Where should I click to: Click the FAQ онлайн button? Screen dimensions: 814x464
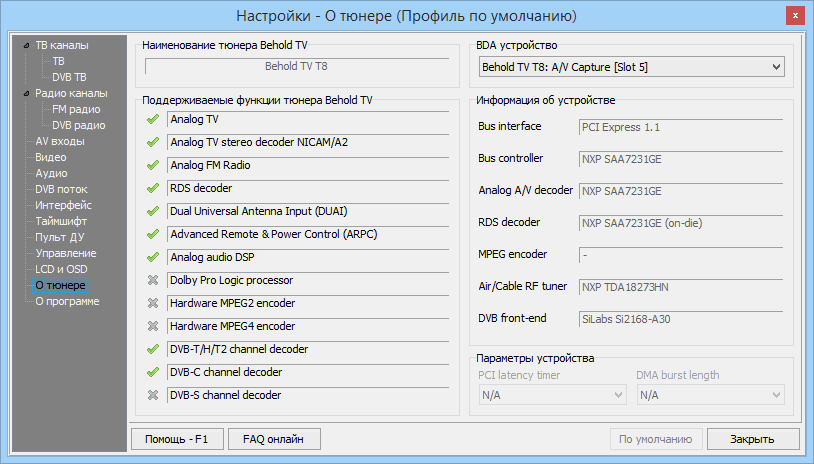(274, 439)
